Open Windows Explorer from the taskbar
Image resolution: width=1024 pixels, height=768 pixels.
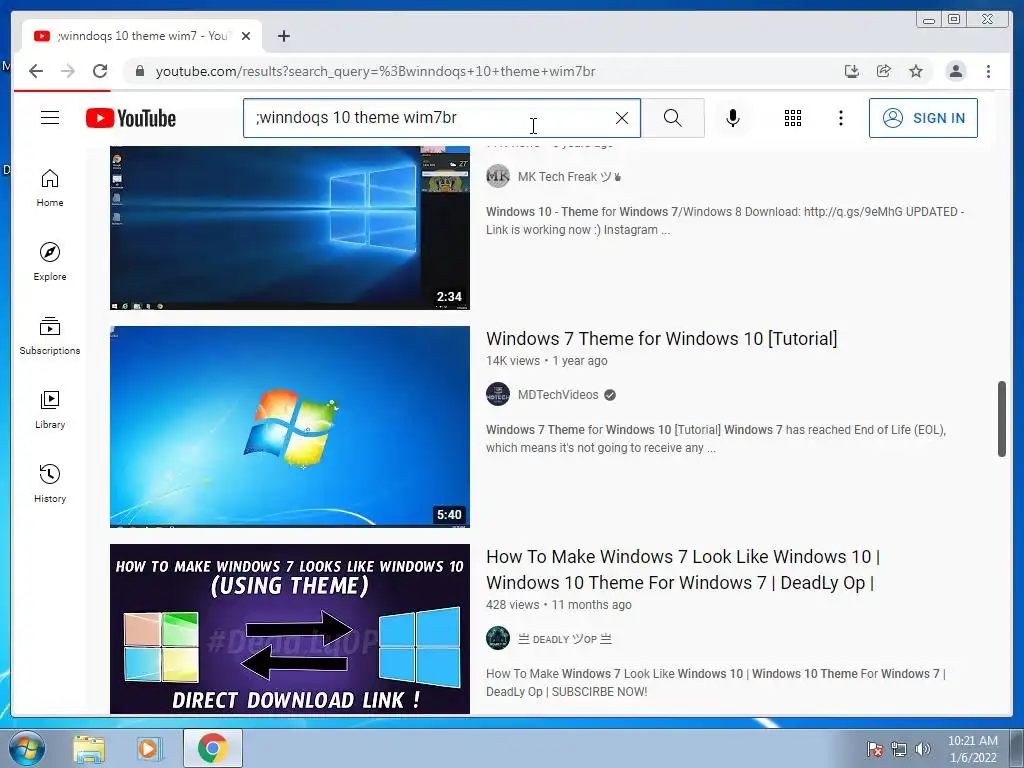[89, 748]
